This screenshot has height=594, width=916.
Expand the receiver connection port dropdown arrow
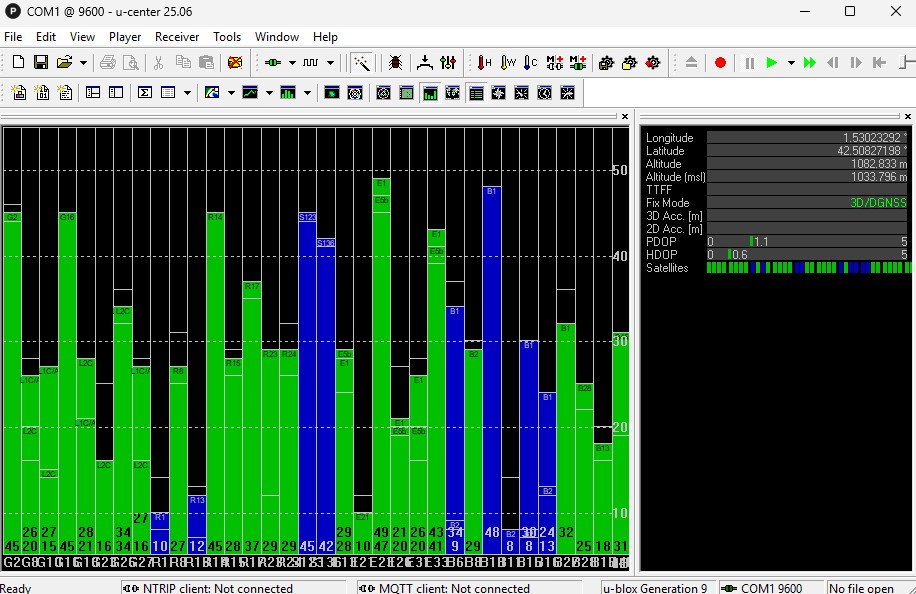click(291, 62)
